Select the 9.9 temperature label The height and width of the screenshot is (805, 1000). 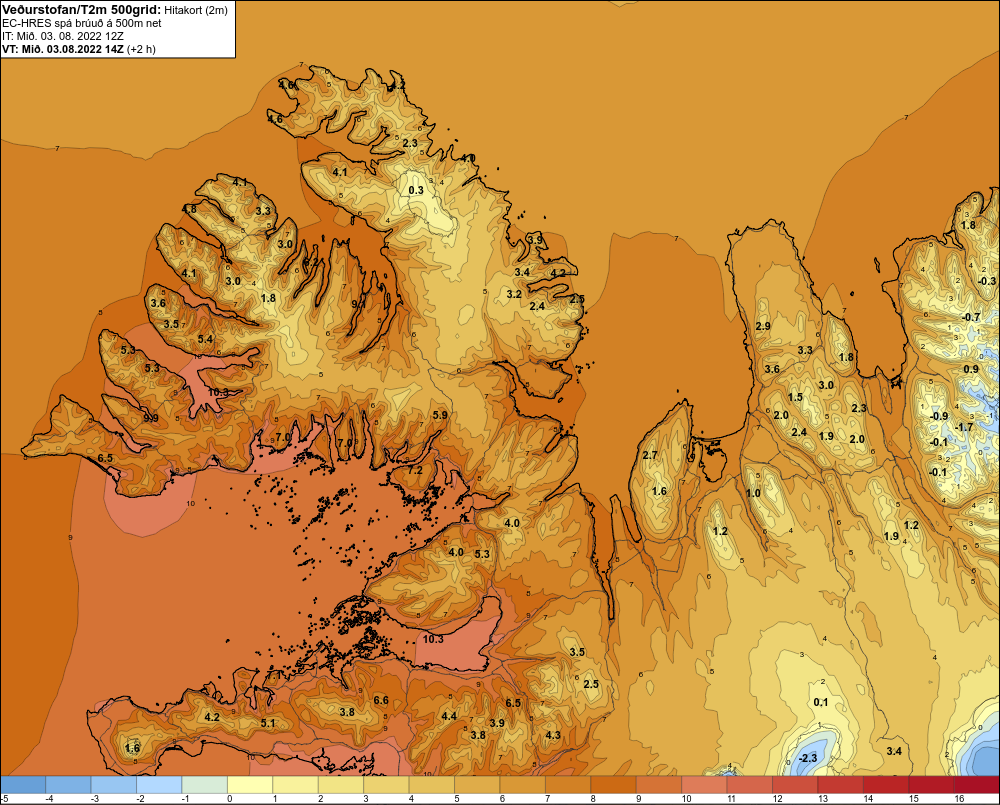pos(151,418)
